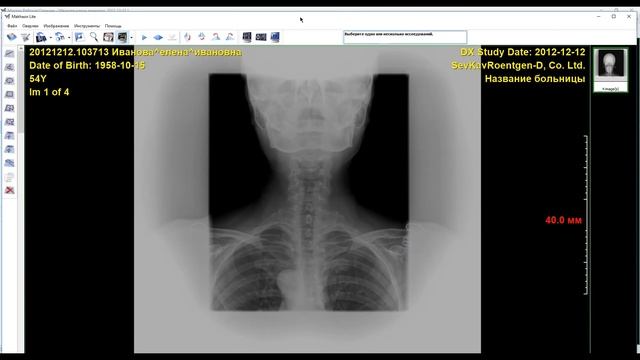Click the 'SevKavRoentgen-D, Co. Ltd.' label
Screen dimensions: 640x360
[x=518, y=65]
